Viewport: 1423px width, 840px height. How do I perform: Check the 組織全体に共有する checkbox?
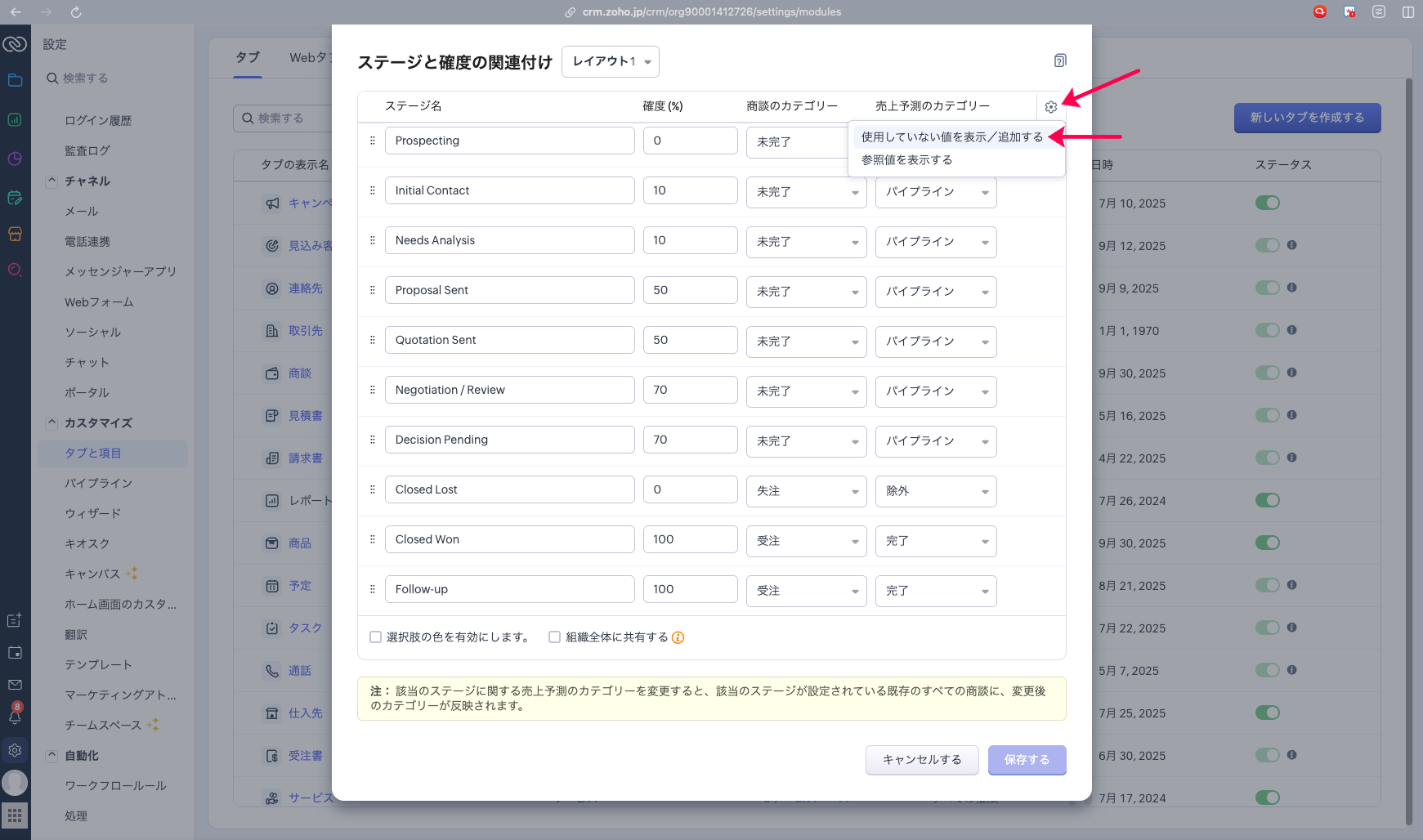point(554,637)
